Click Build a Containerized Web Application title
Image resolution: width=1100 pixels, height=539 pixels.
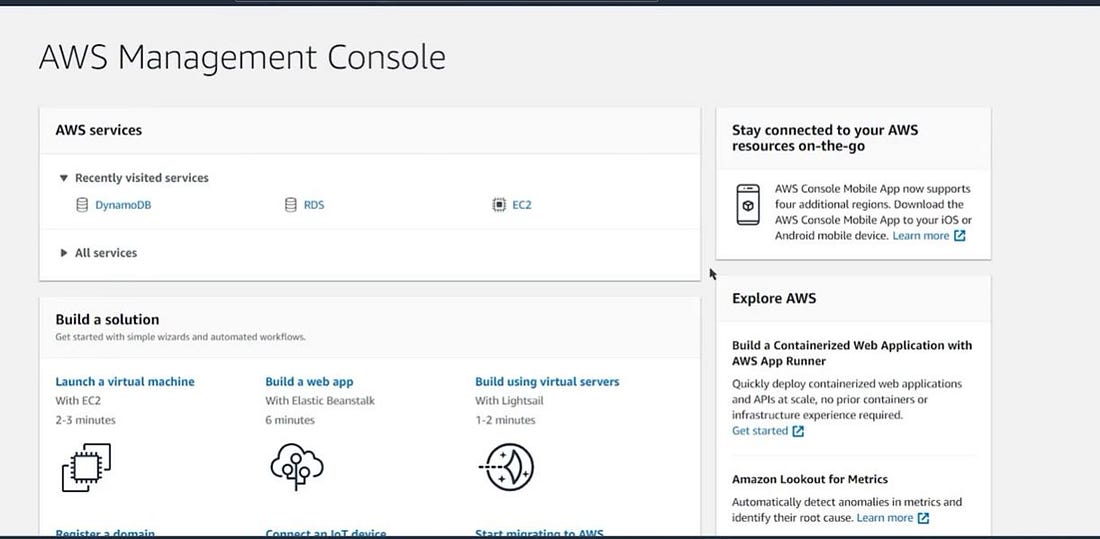point(852,353)
